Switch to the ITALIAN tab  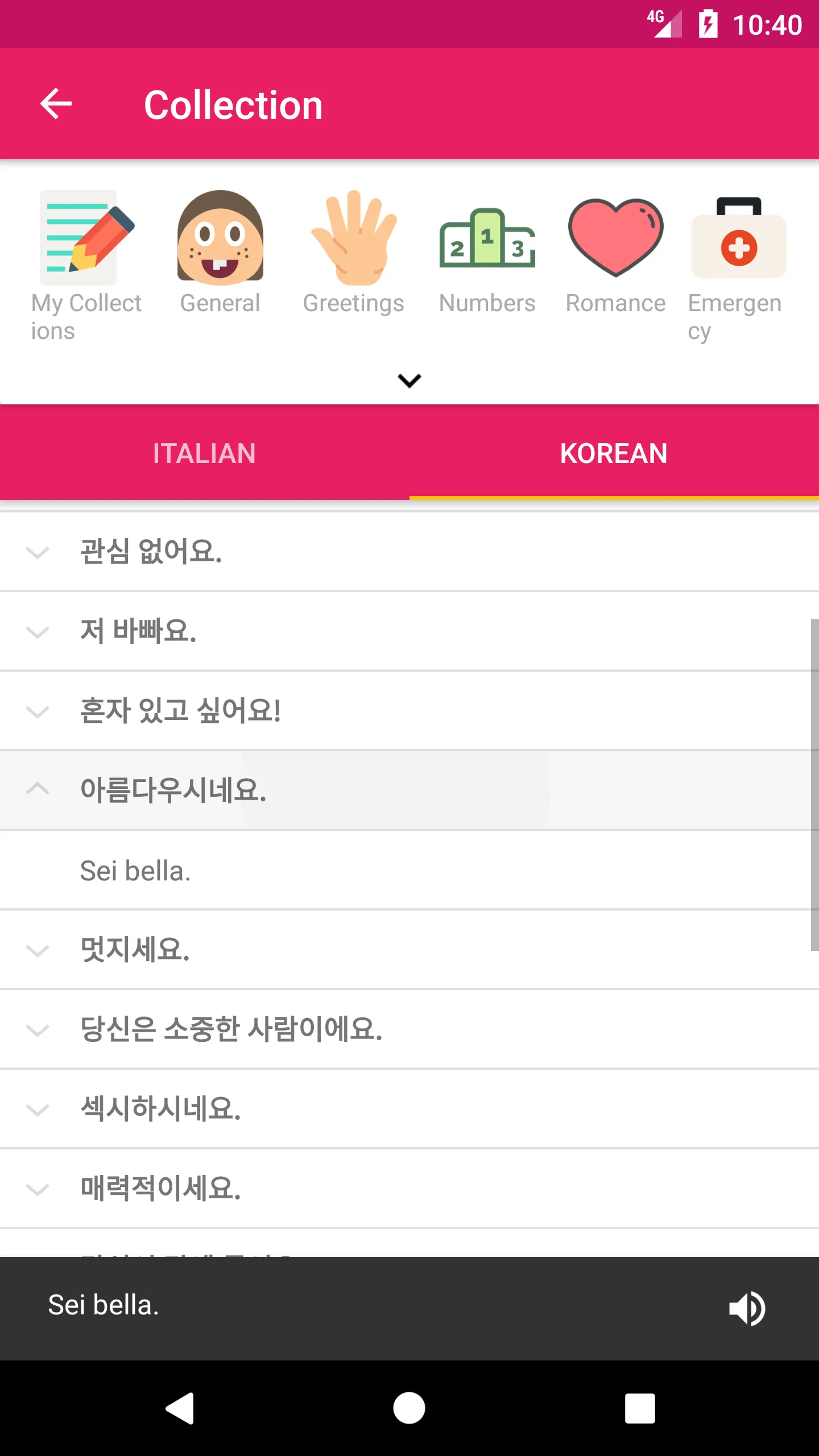pos(205,453)
